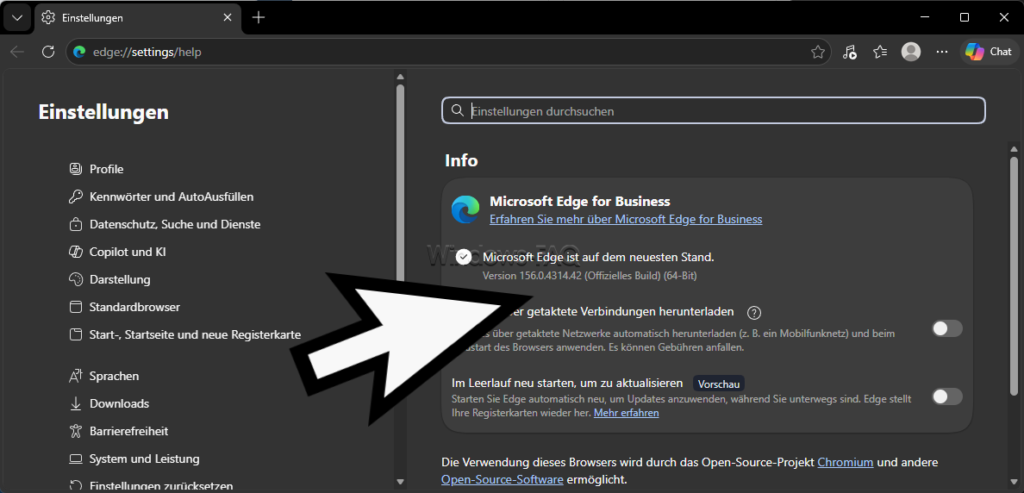Add page to favorites with star icon

tap(818, 52)
